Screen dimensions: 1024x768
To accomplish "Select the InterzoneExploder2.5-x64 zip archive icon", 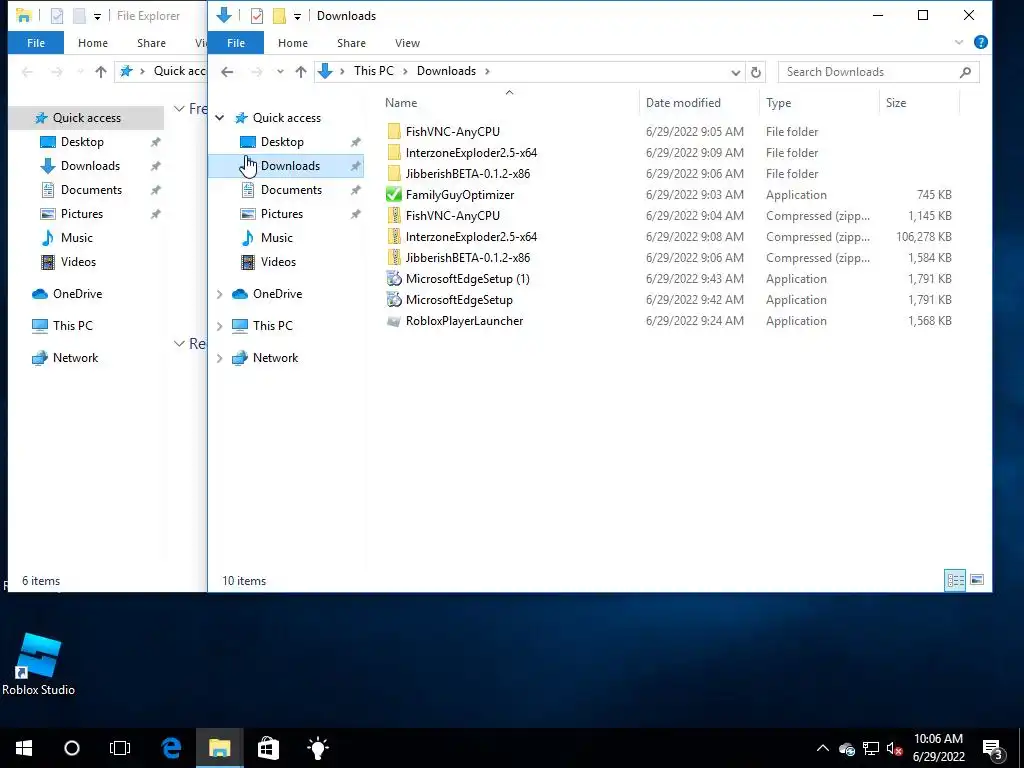I will [x=394, y=236].
